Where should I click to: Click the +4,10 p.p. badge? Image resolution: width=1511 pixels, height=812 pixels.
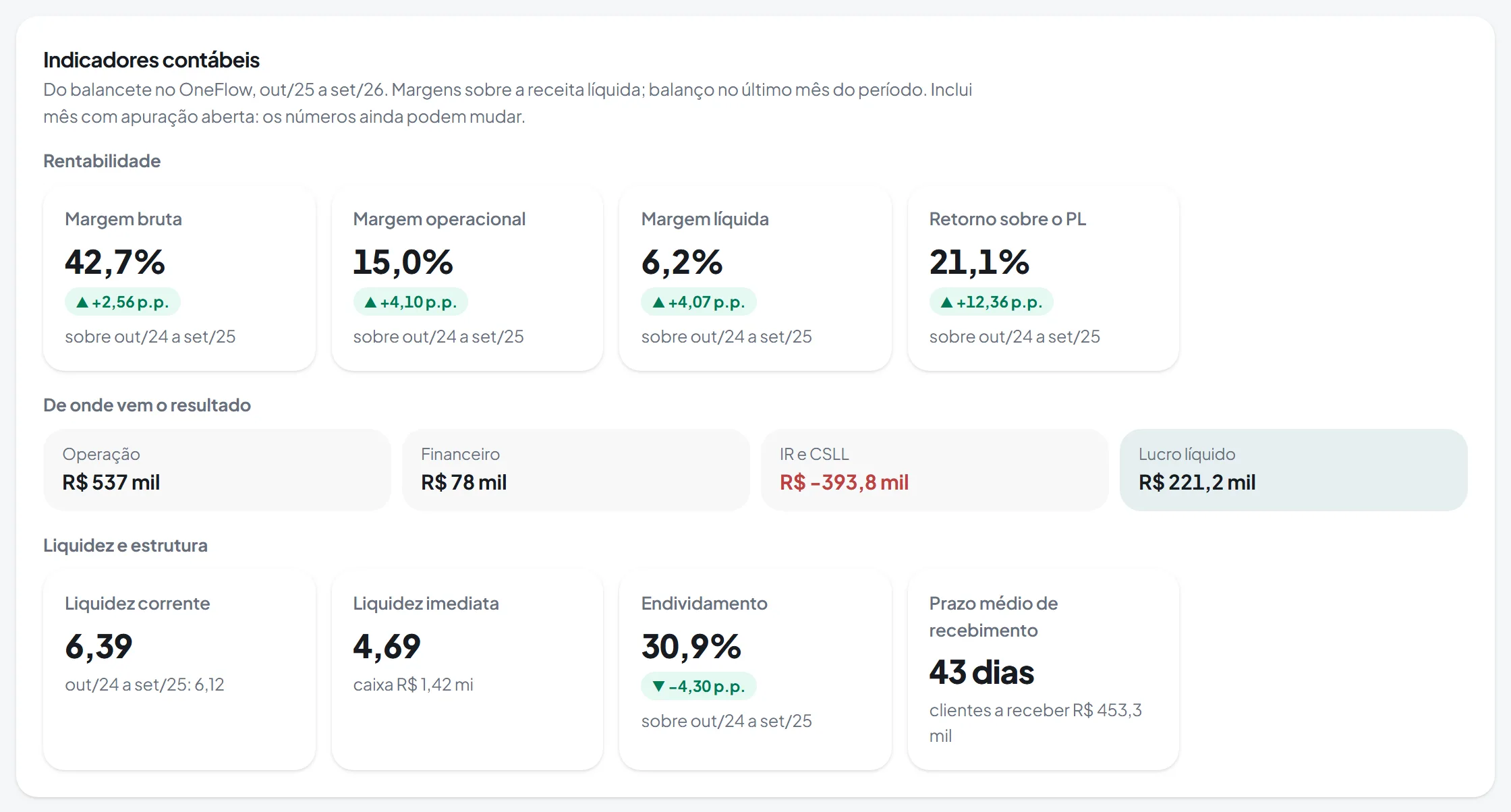[410, 301]
